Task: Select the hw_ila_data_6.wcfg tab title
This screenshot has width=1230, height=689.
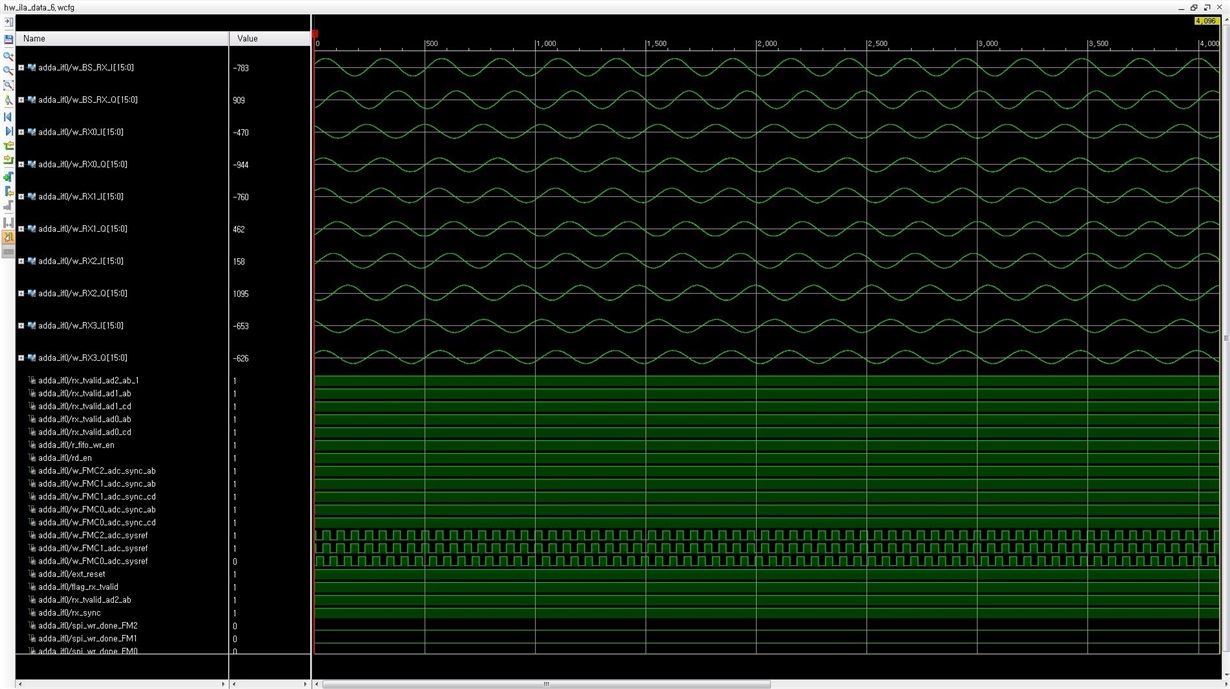Action: click(x=39, y=7)
